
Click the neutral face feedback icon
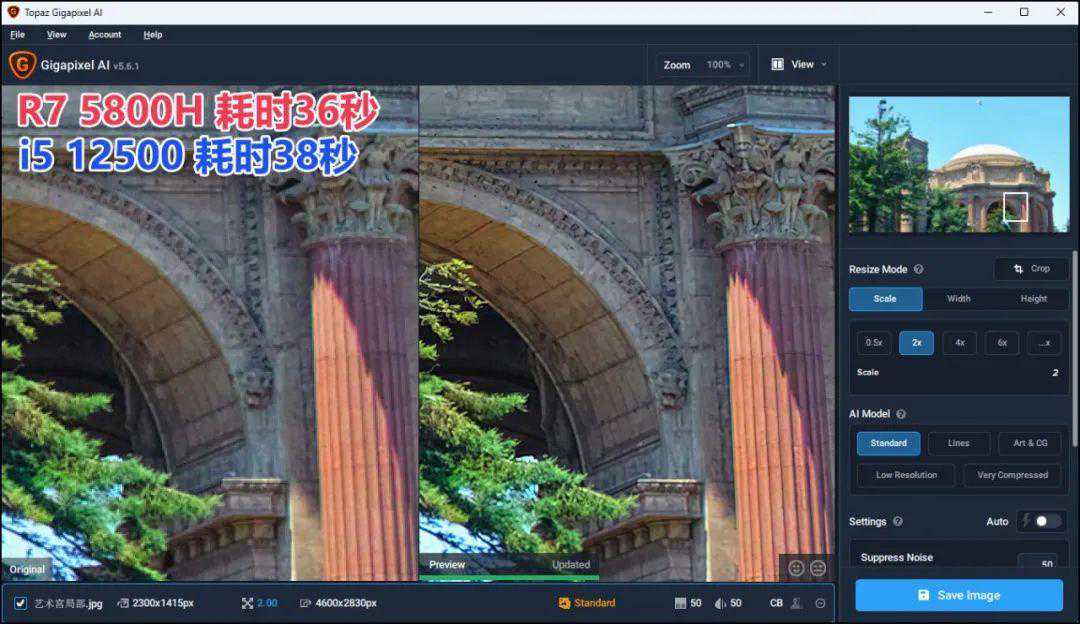click(x=818, y=568)
